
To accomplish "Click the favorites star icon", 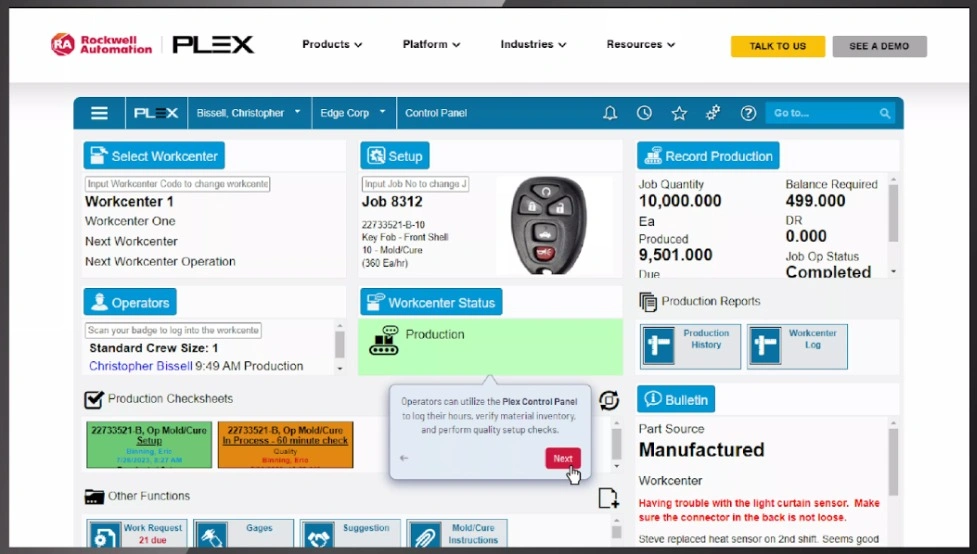I will pyautogui.click(x=679, y=113).
